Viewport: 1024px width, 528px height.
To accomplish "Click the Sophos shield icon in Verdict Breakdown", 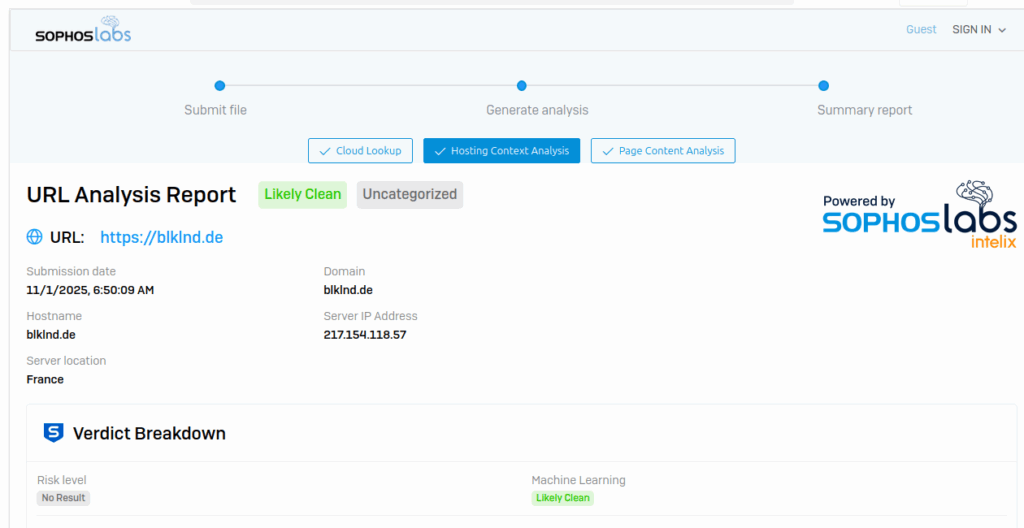I will coord(53,433).
